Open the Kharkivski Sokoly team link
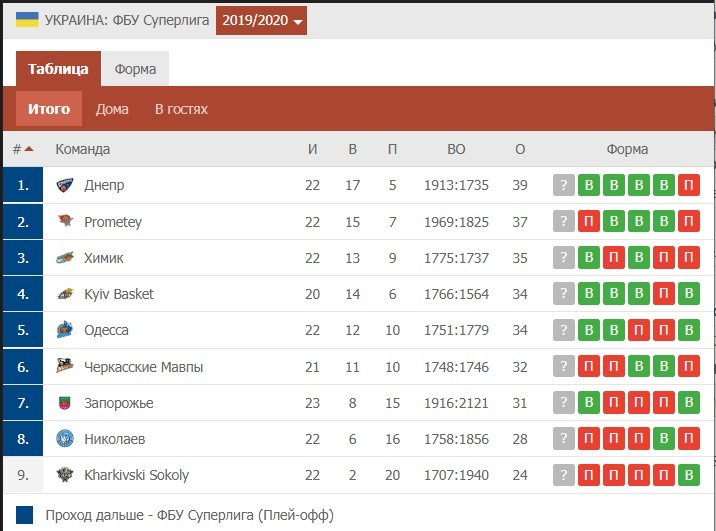 tap(136, 475)
